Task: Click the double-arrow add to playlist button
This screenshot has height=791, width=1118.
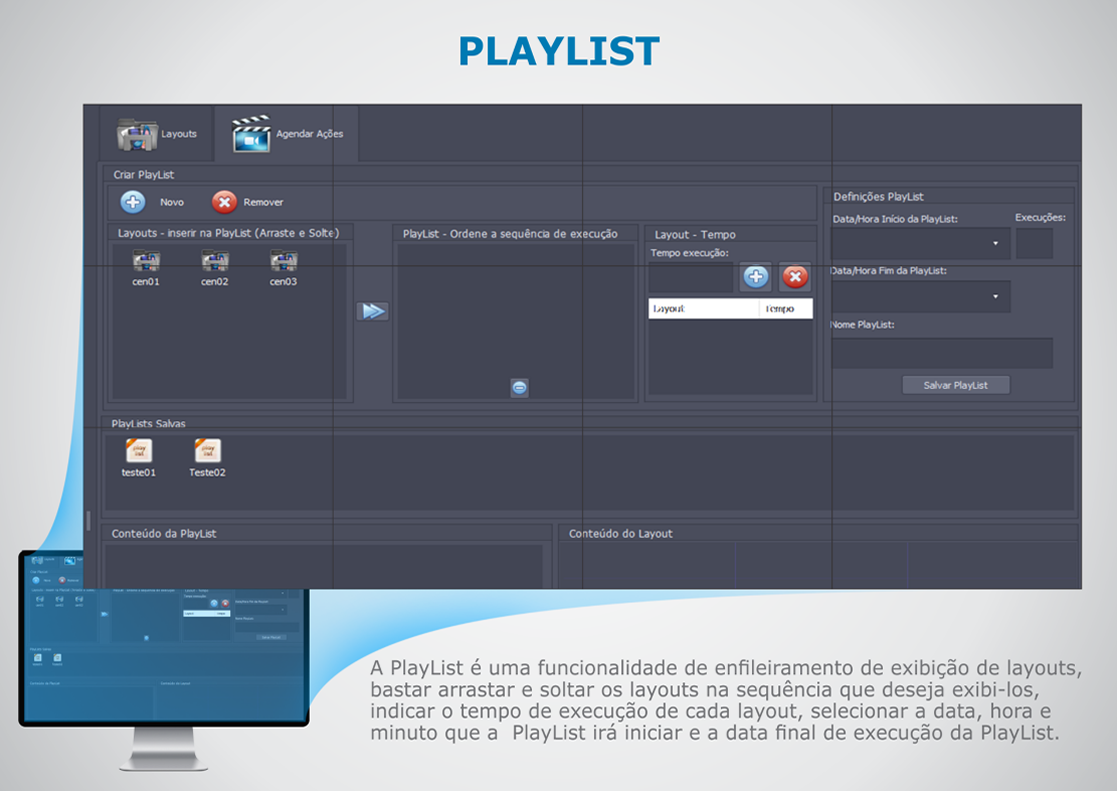Action: 372,311
